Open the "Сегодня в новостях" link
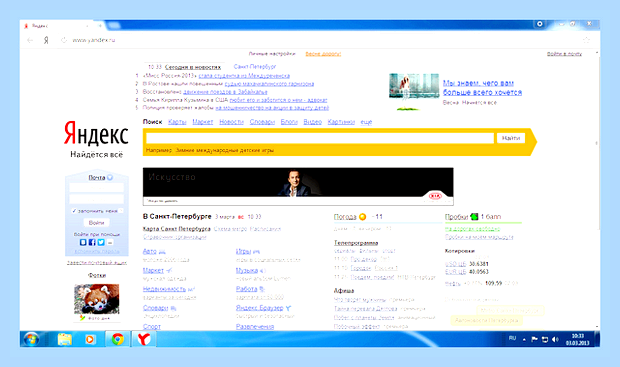Screen dimensions: 620x367 coord(193,67)
